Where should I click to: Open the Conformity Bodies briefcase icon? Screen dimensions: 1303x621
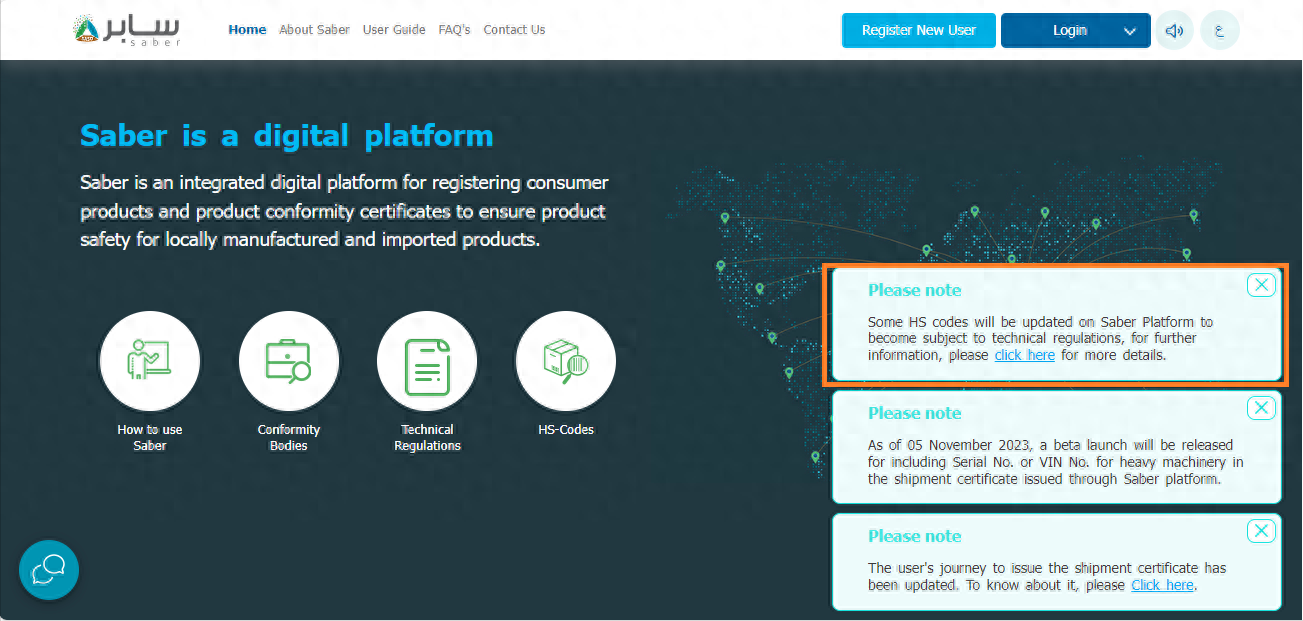[288, 361]
